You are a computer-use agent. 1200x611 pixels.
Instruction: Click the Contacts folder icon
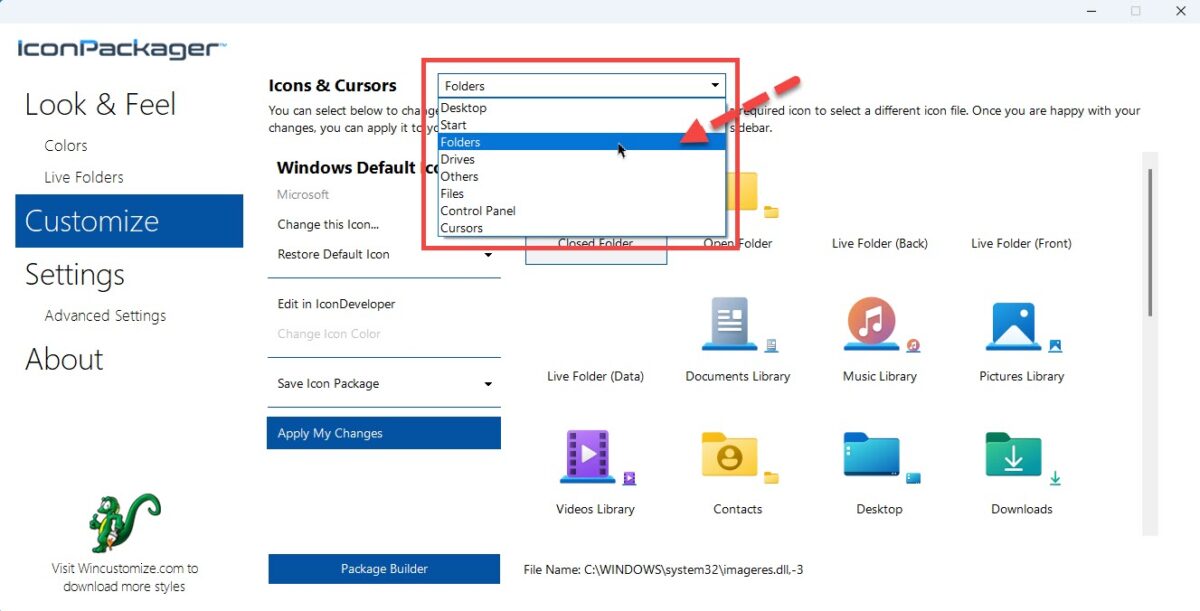(737, 458)
